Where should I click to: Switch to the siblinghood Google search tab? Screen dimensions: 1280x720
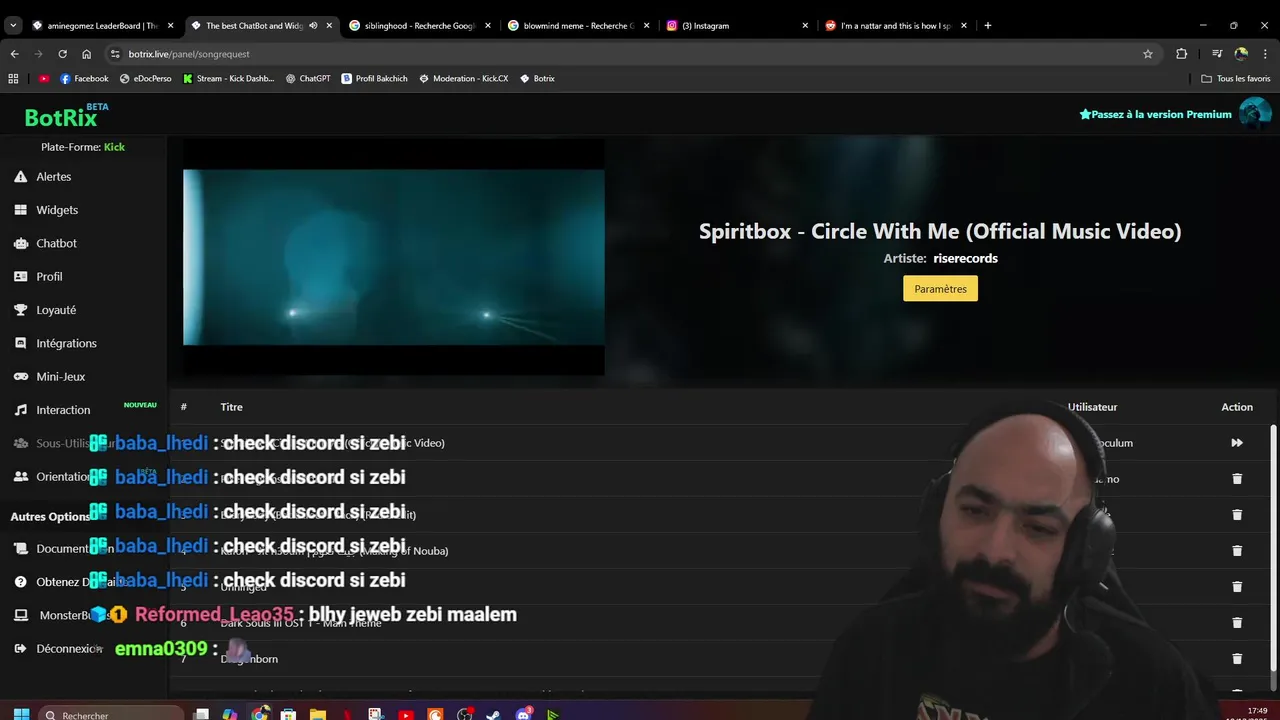click(420, 26)
